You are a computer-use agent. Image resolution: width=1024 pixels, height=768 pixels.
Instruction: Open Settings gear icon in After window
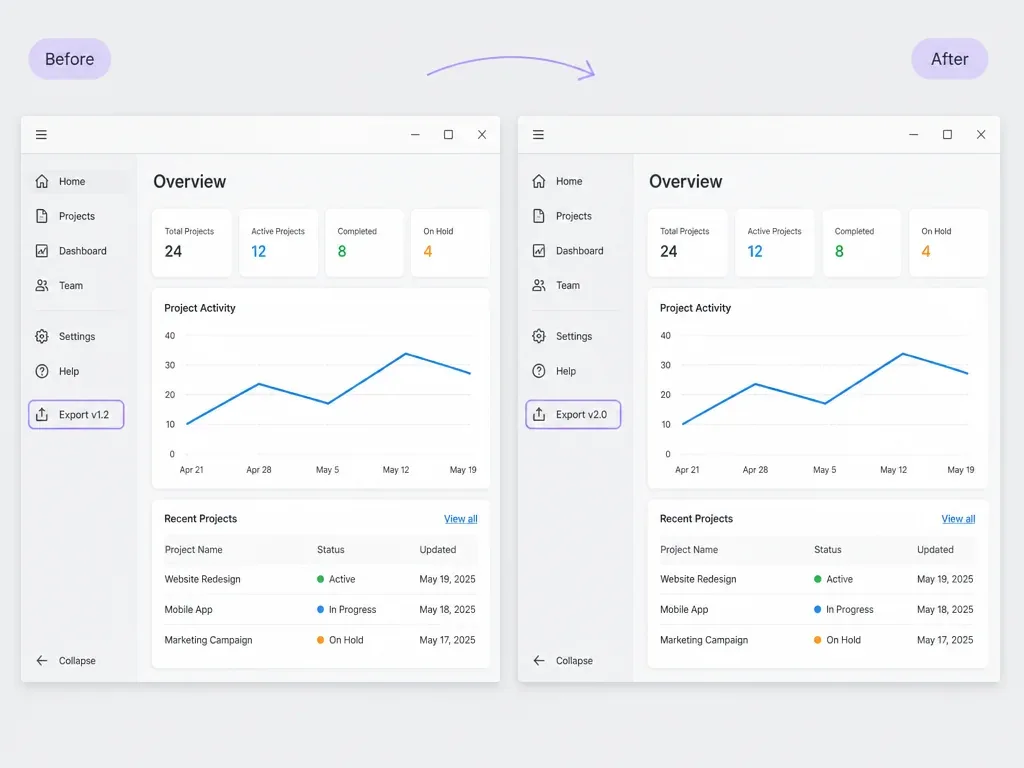click(539, 336)
